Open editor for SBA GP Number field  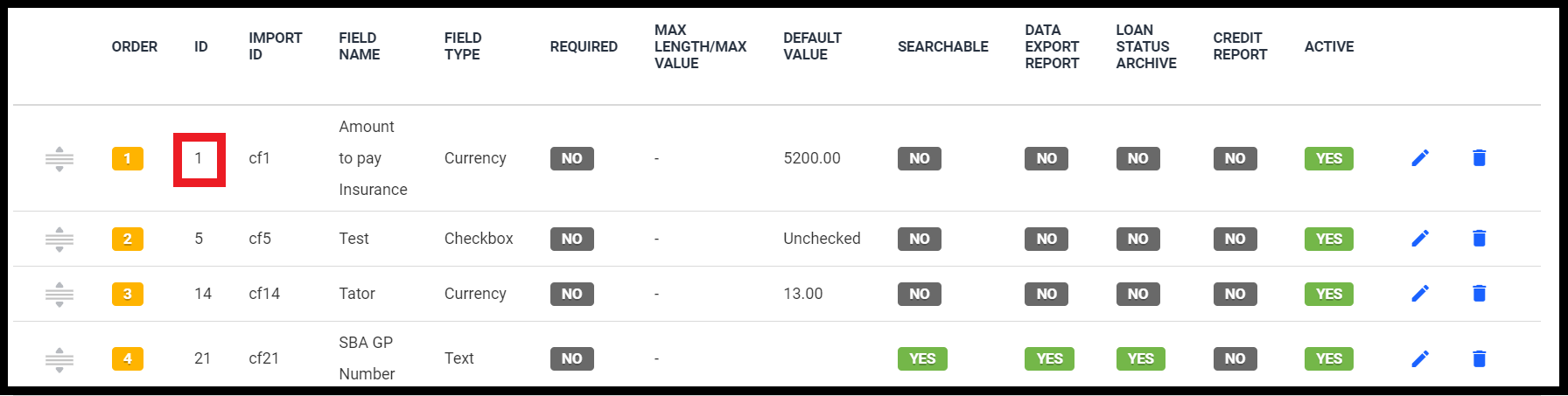click(1420, 358)
